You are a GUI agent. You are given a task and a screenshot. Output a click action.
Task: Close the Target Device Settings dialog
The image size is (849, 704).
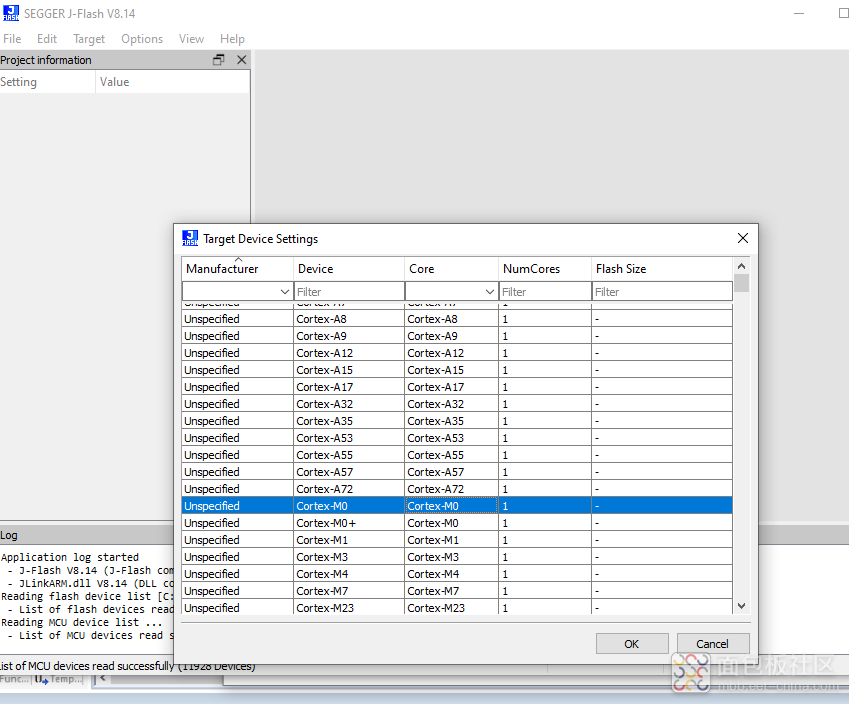[x=743, y=238]
